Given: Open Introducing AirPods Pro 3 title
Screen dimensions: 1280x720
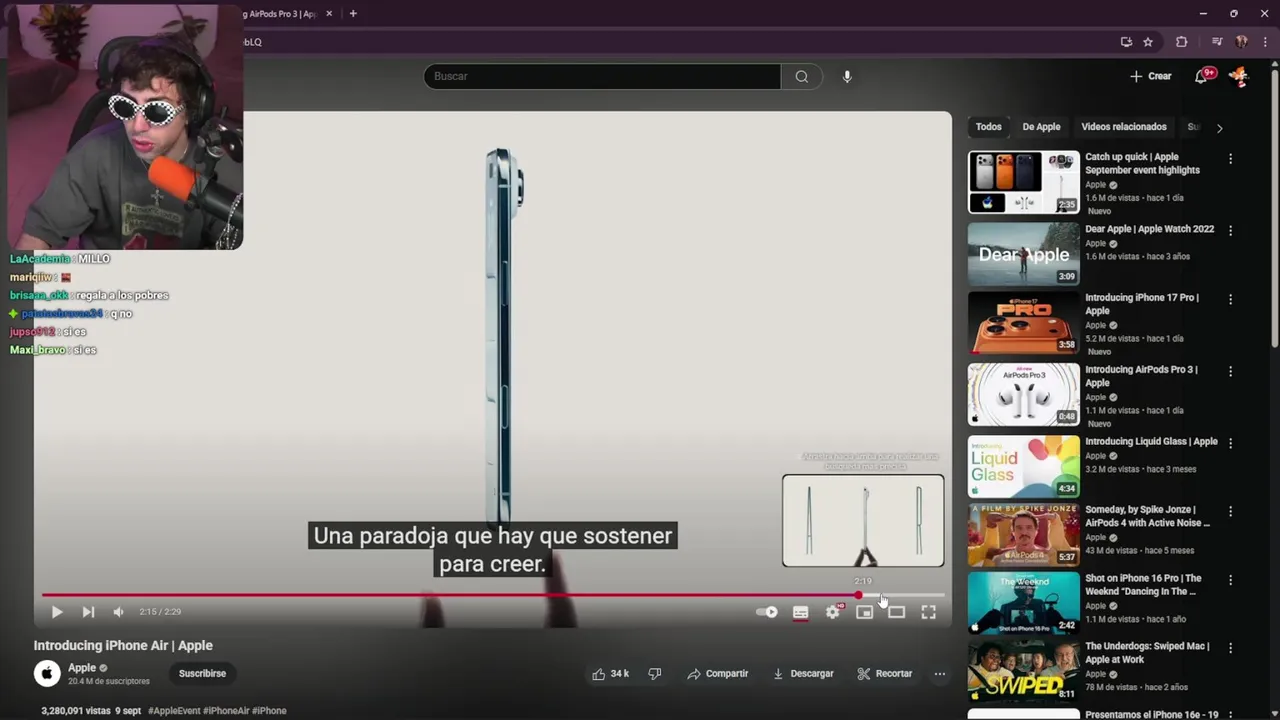Looking at the screenshot, I should (x=1141, y=376).
